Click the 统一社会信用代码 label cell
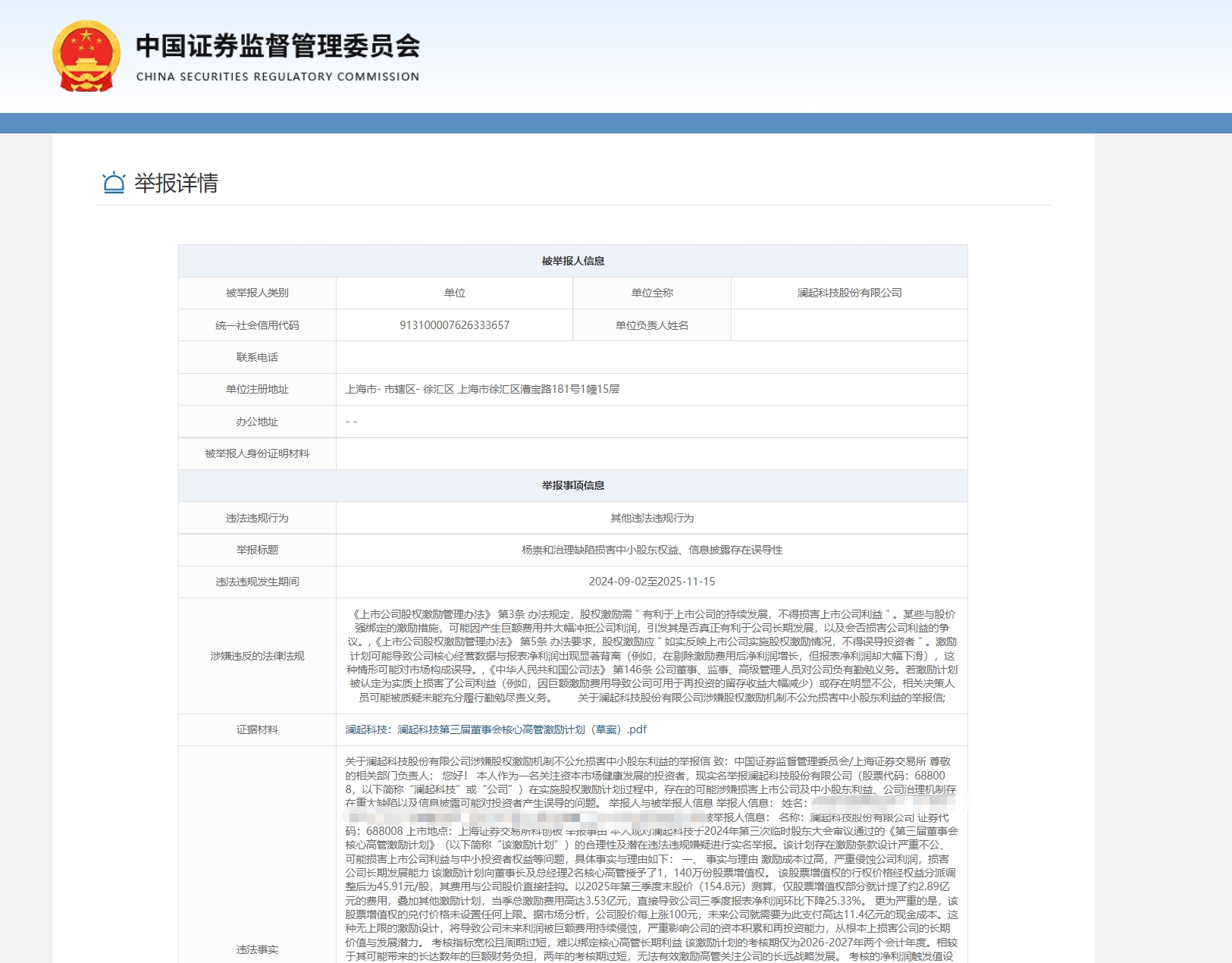 click(257, 325)
